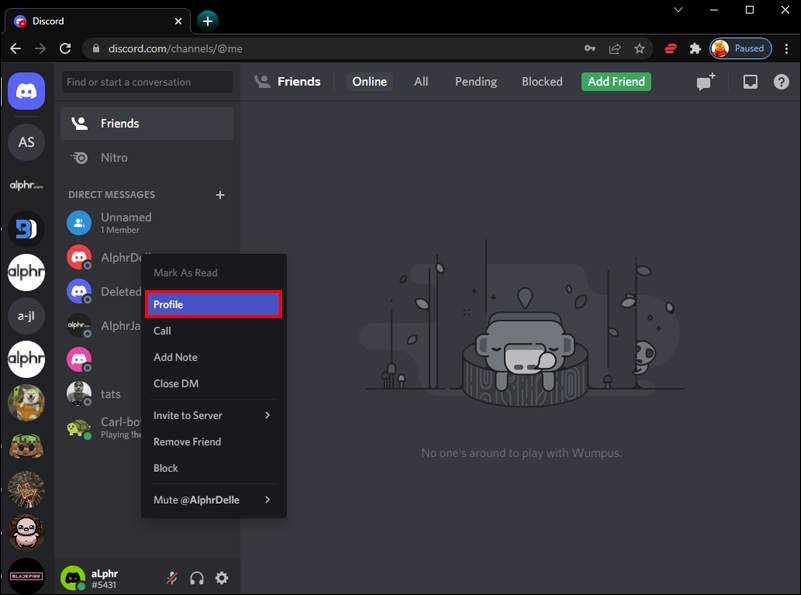
Task: Click the Add Friend button
Action: coord(616,82)
